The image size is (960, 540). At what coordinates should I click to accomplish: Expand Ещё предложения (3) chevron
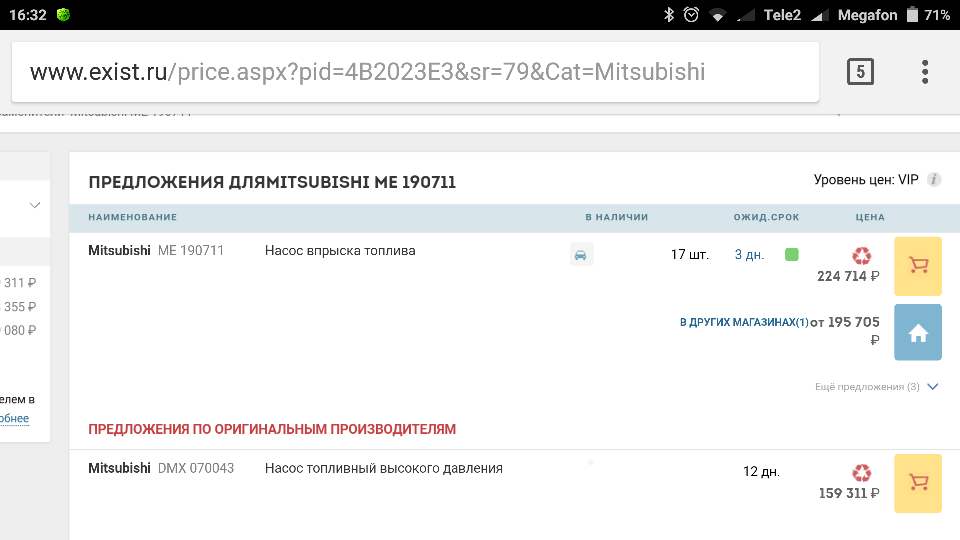click(x=932, y=386)
